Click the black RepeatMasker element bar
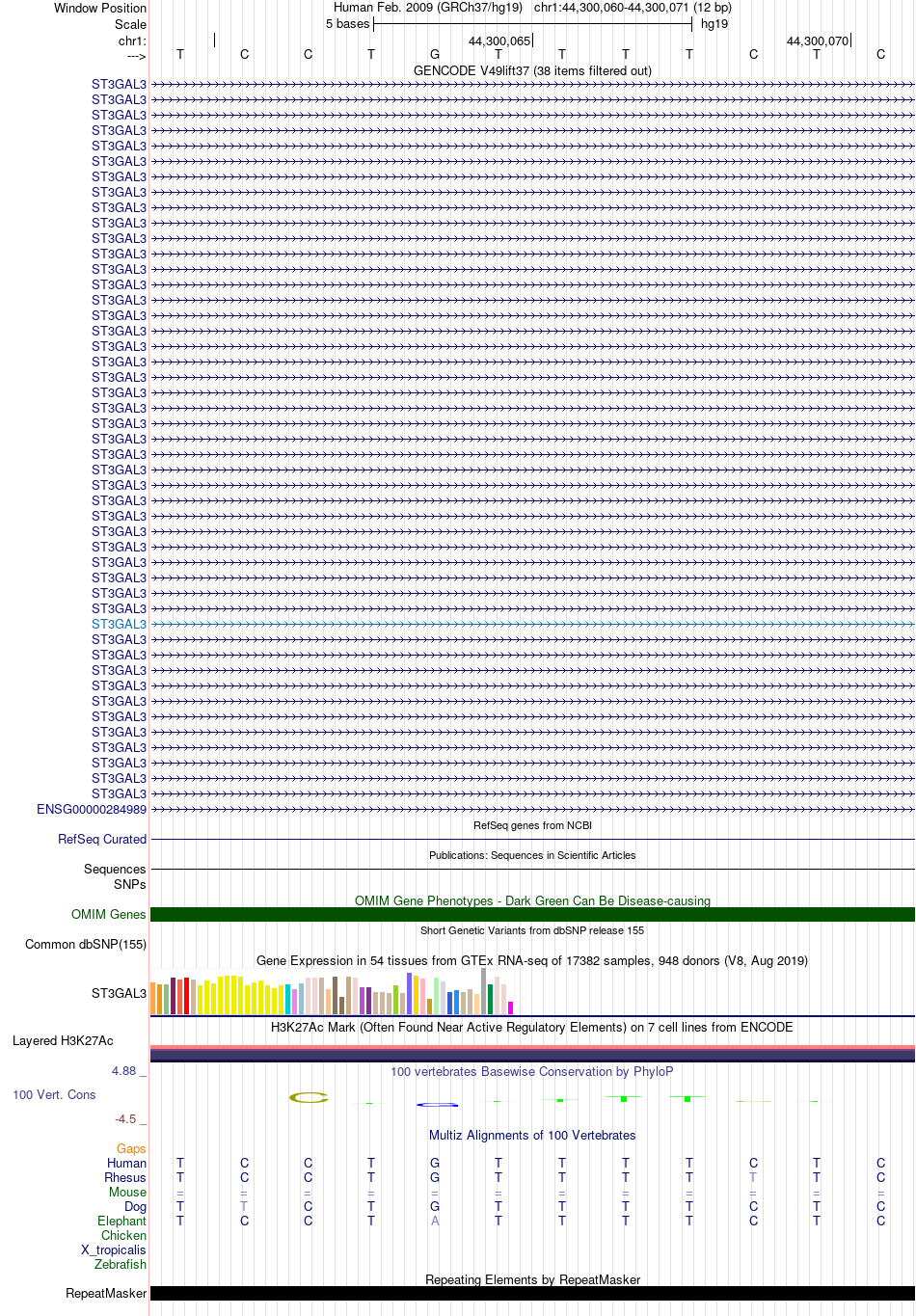916x1316 pixels. click(x=532, y=1293)
